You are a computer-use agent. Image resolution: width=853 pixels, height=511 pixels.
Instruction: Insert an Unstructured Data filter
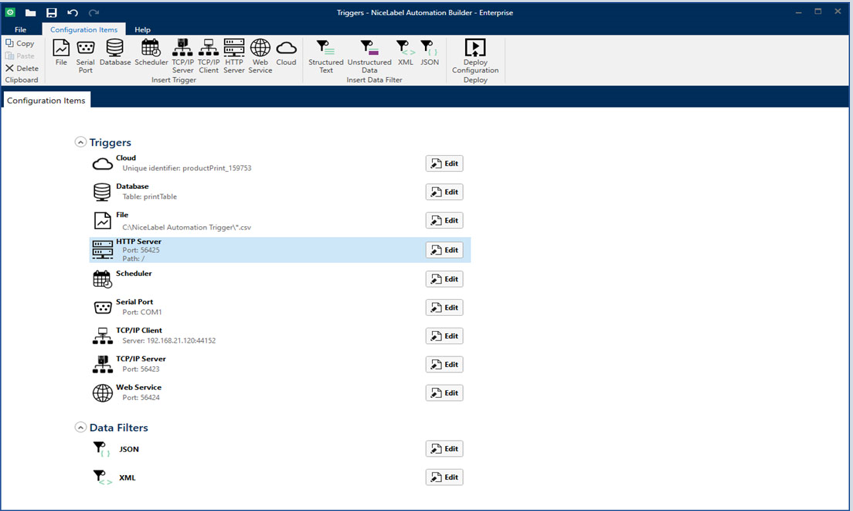(369, 56)
